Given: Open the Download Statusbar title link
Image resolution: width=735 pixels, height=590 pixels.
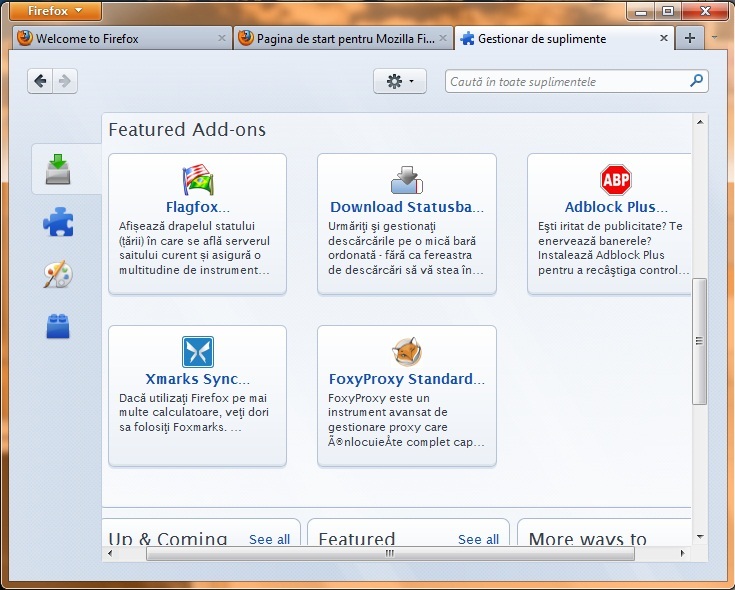Looking at the screenshot, I should coord(407,207).
